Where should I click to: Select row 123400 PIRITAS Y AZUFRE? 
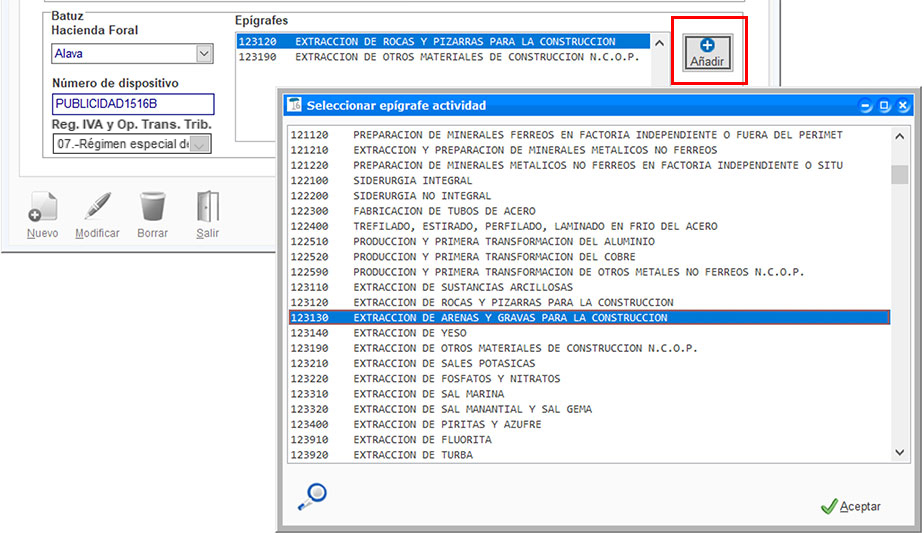[589, 425]
